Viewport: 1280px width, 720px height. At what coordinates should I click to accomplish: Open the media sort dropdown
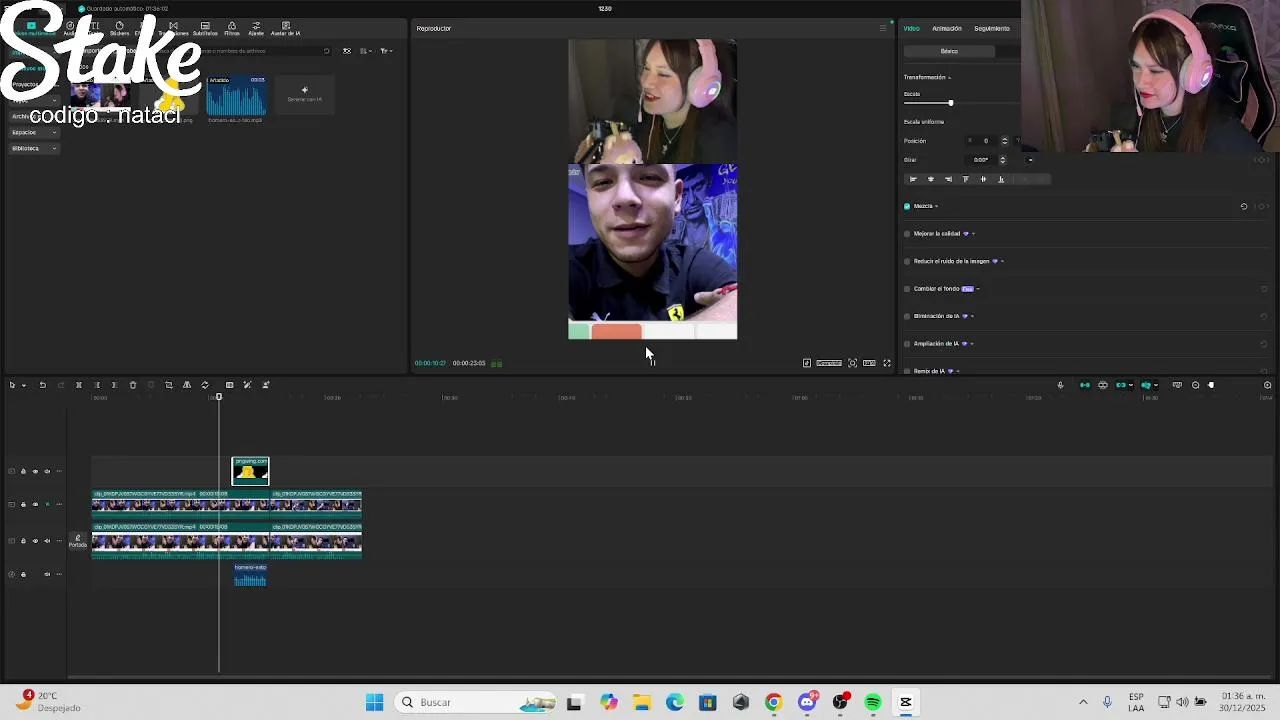pos(366,51)
